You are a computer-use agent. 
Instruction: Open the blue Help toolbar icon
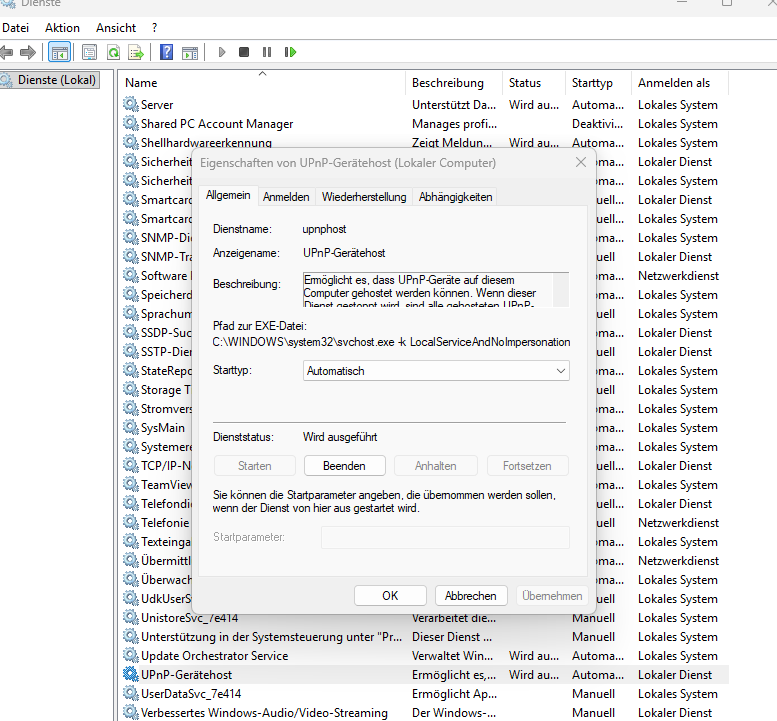click(166, 52)
